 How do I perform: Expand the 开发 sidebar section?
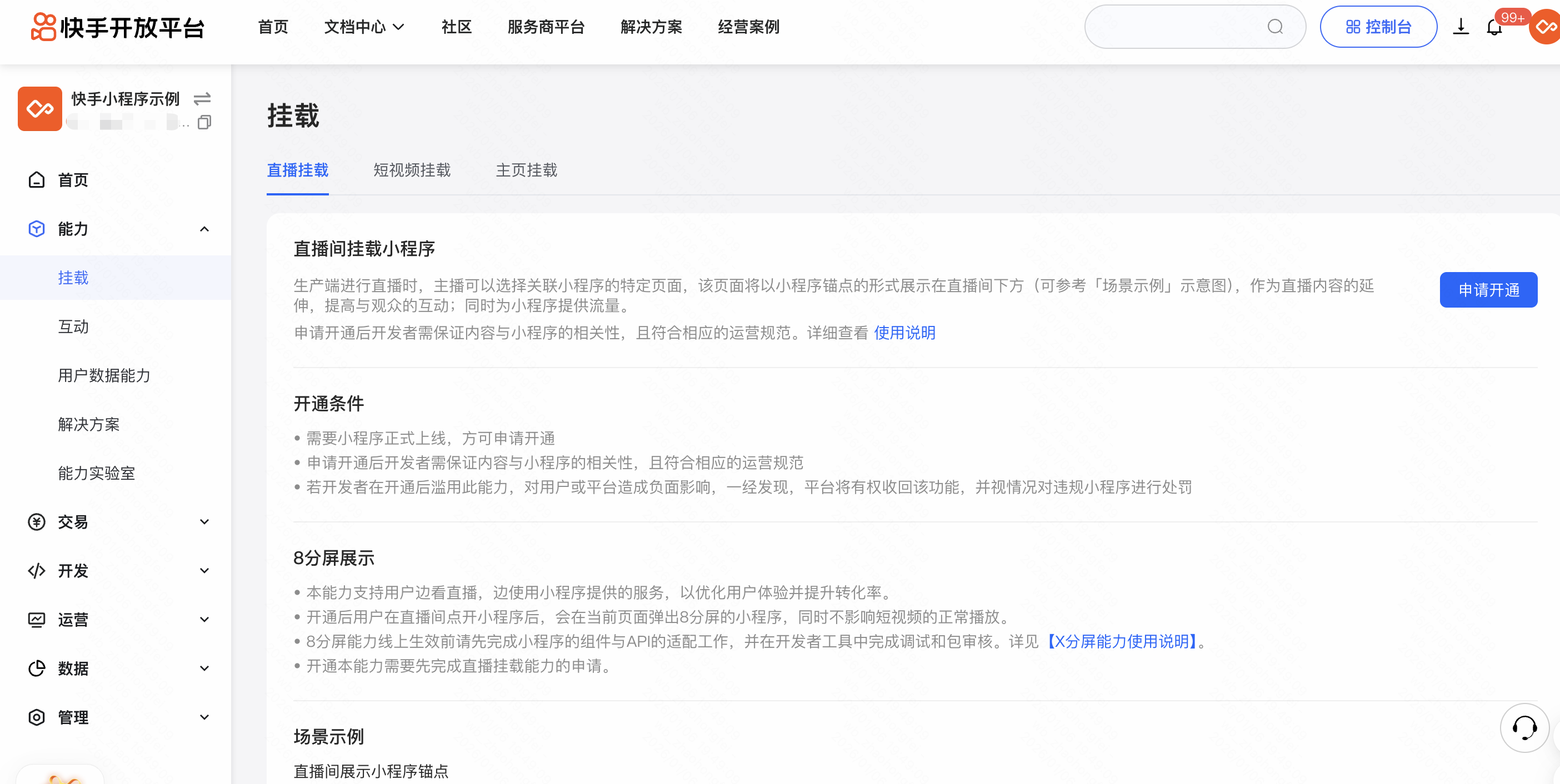pos(204,570)
